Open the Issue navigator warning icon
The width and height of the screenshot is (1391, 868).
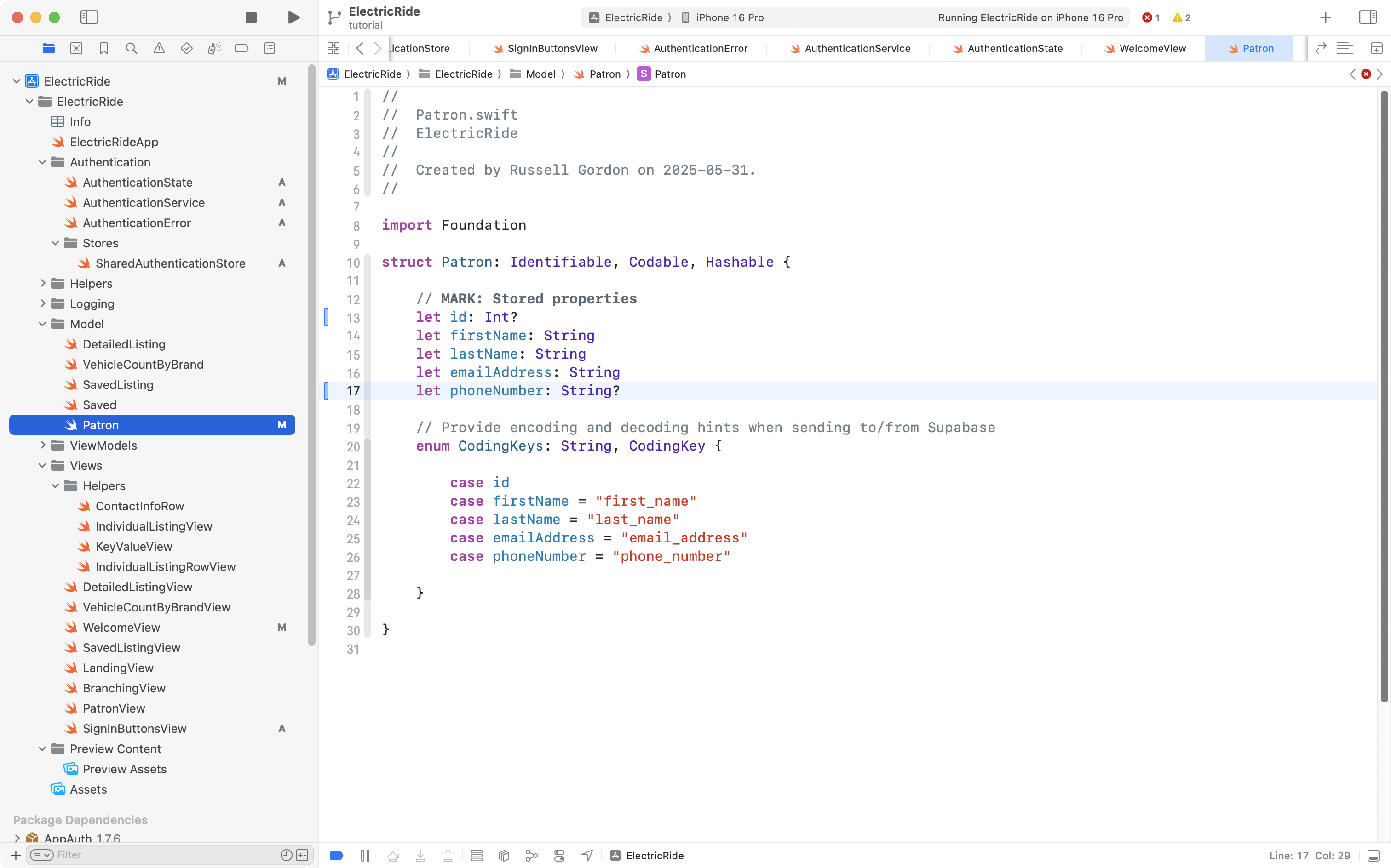[159, 48]
